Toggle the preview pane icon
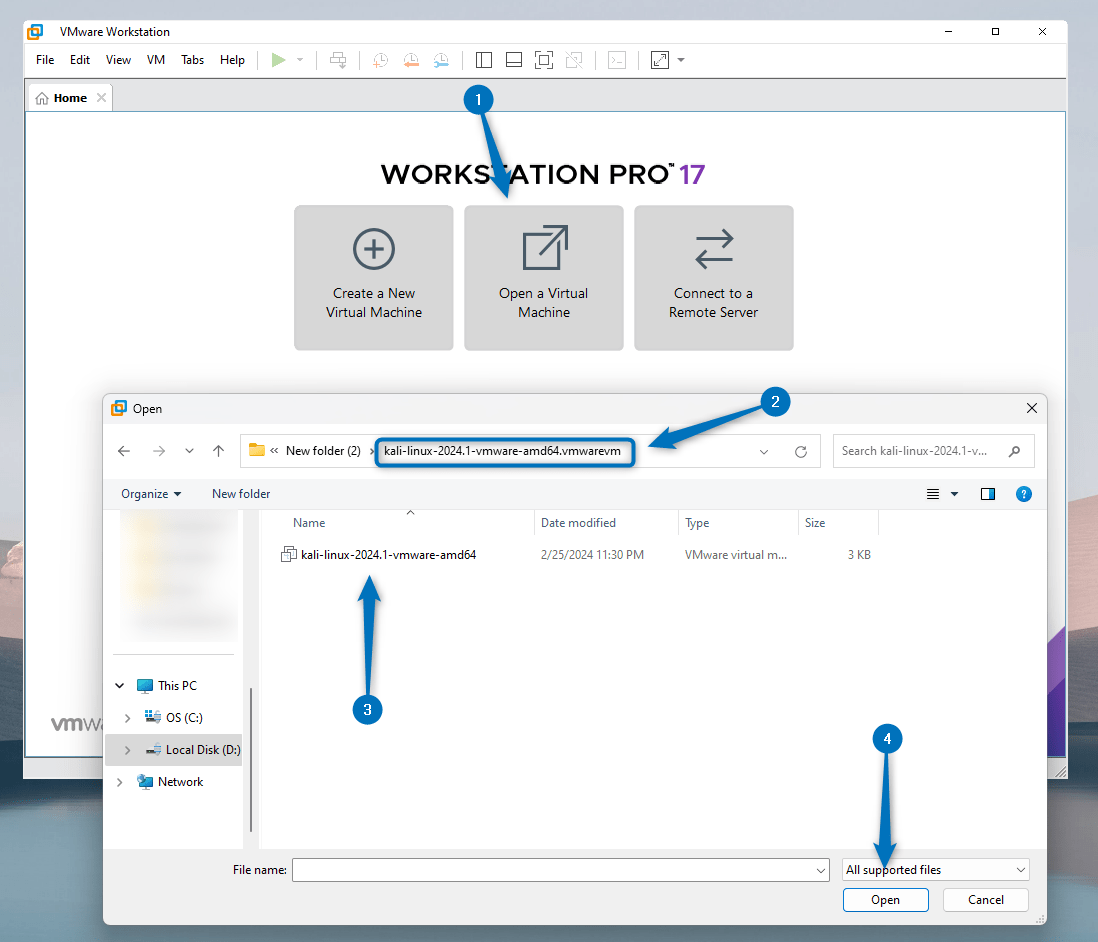1098x942 pixels. 988,494
